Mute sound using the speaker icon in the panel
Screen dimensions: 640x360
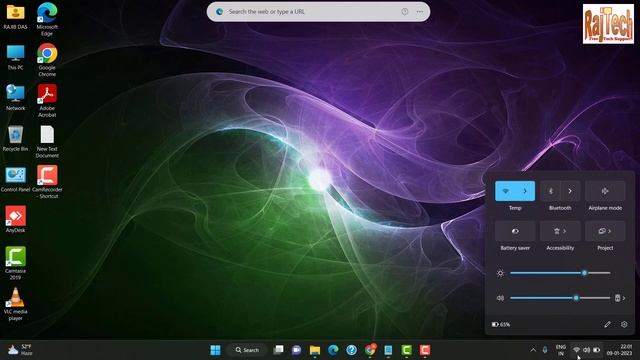(500, 298)
